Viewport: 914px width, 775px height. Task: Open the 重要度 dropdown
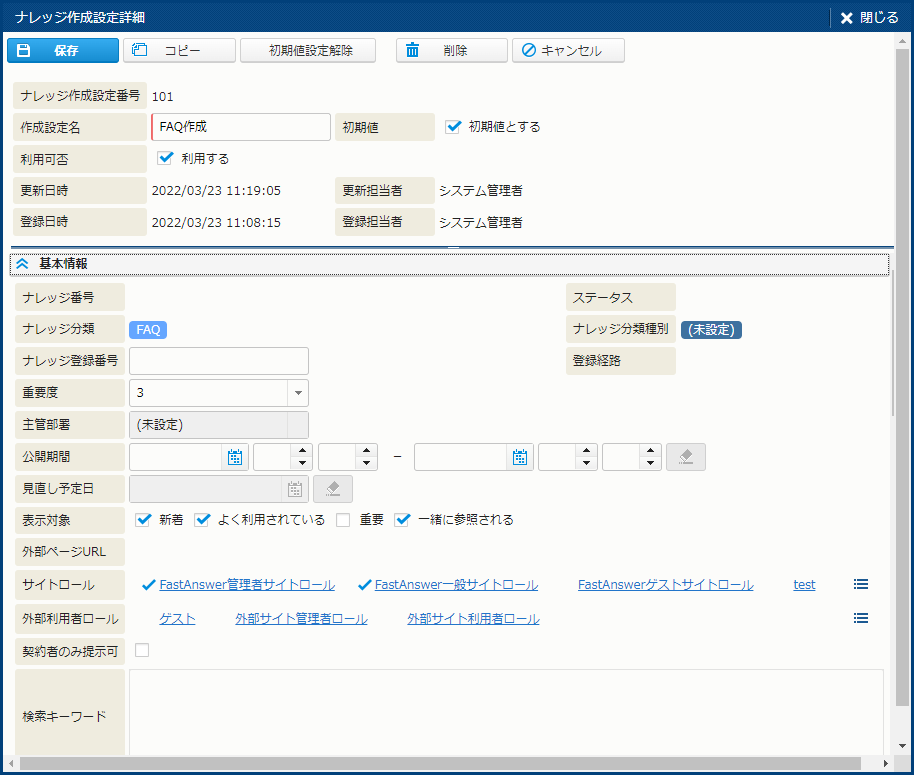pyautogui.click(x=298, y=393)
